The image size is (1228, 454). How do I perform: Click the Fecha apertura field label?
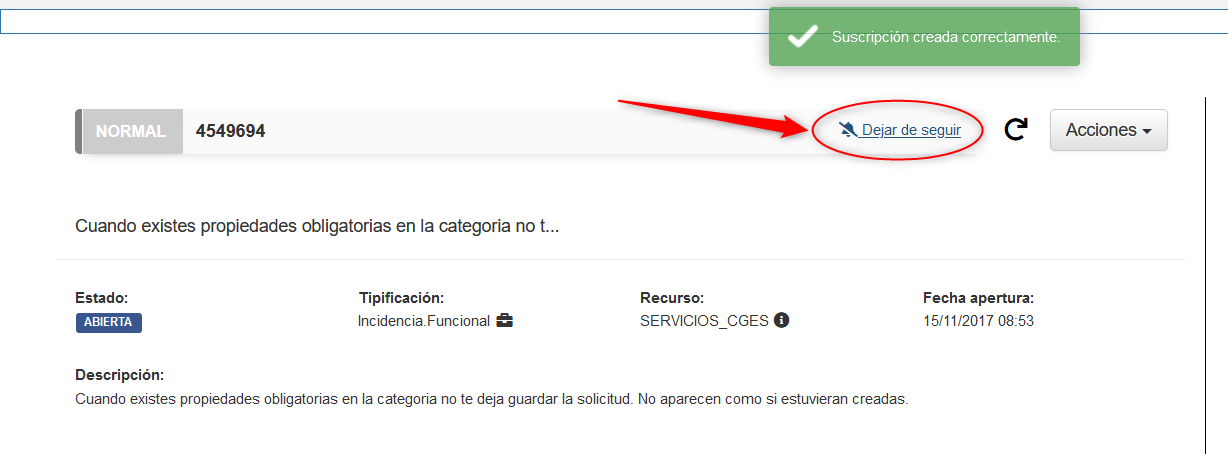coord(978,297)
